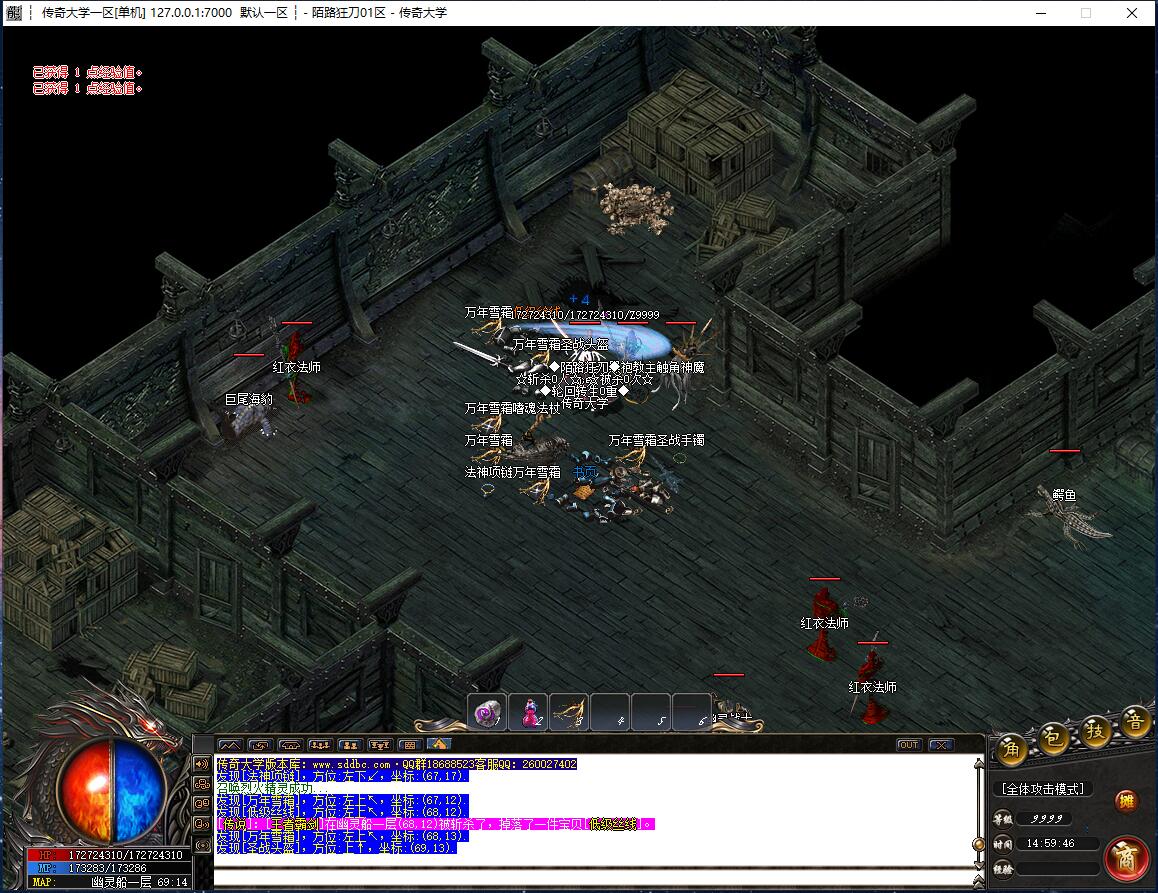The height and width of the screenshot is (893, 1158).
Task: Click the chat text input field
Action: [593, 877]
